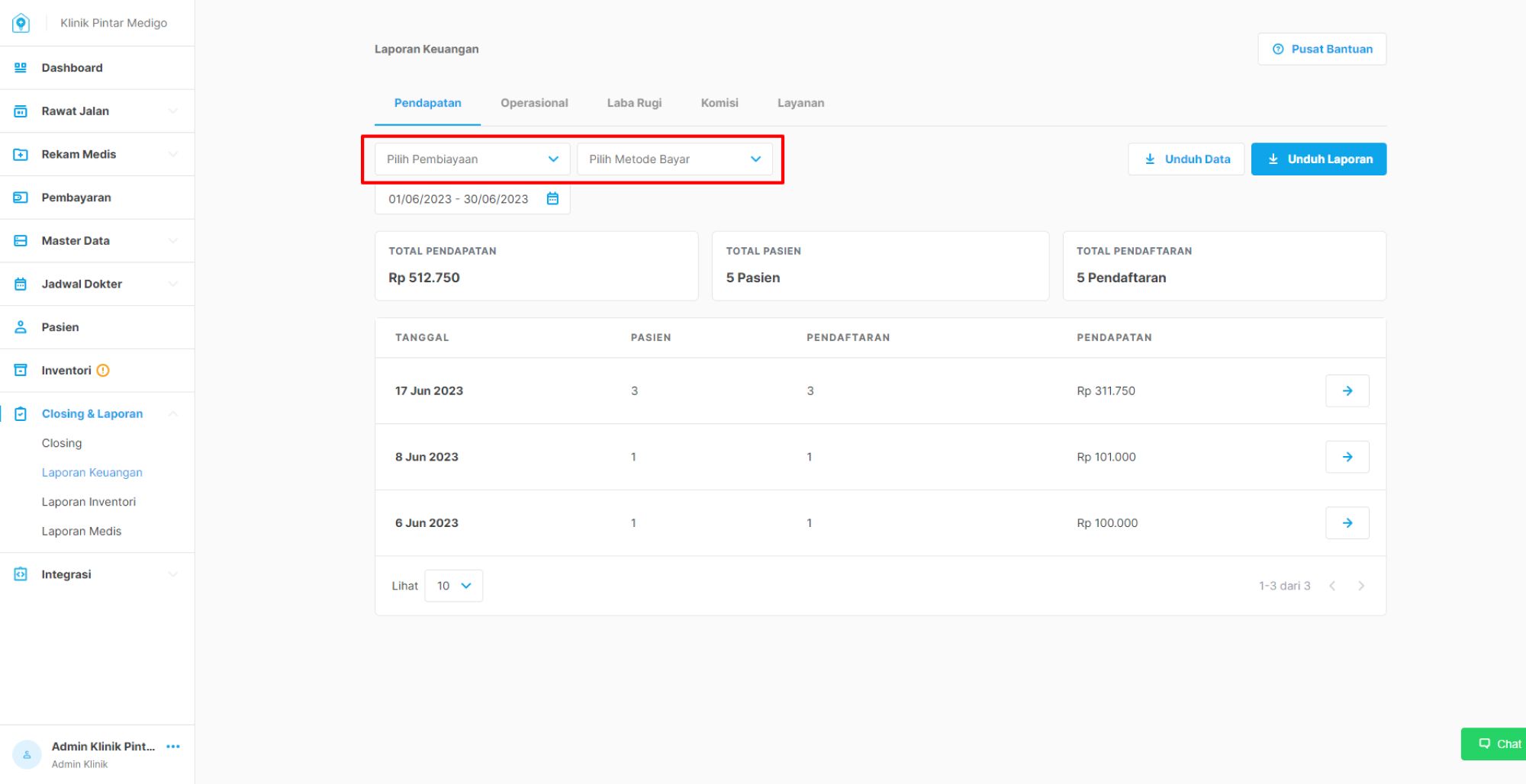Open the Pusat Bantuan help center
Screen dimensions: 1526x784
pyautogui.click(x=1322, y=49)
